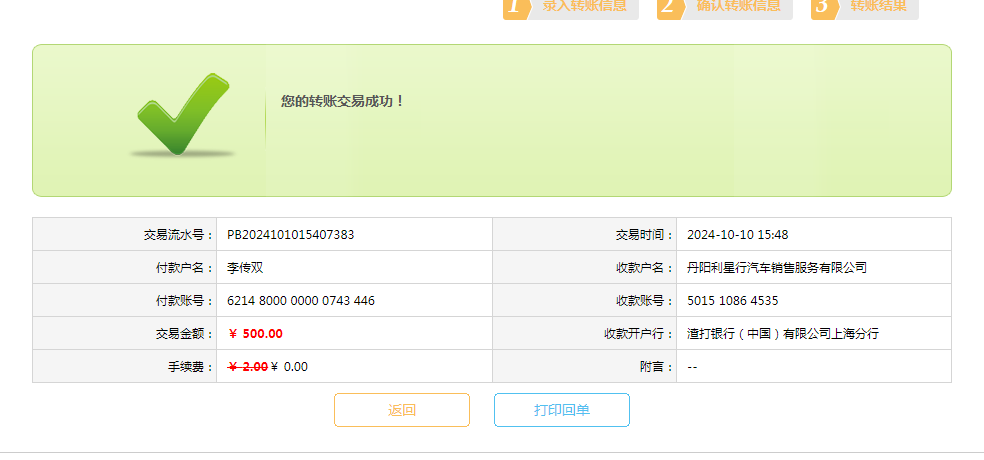
Task: Click the transaction time 2024-10-10 15:48
Action: 737,235
